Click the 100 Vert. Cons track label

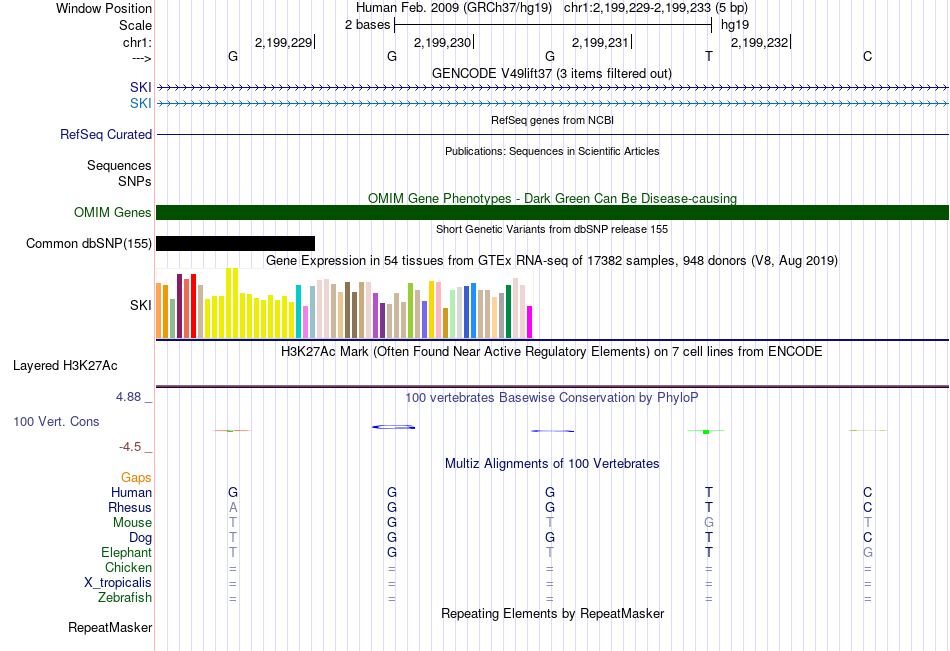click(56, 421)
